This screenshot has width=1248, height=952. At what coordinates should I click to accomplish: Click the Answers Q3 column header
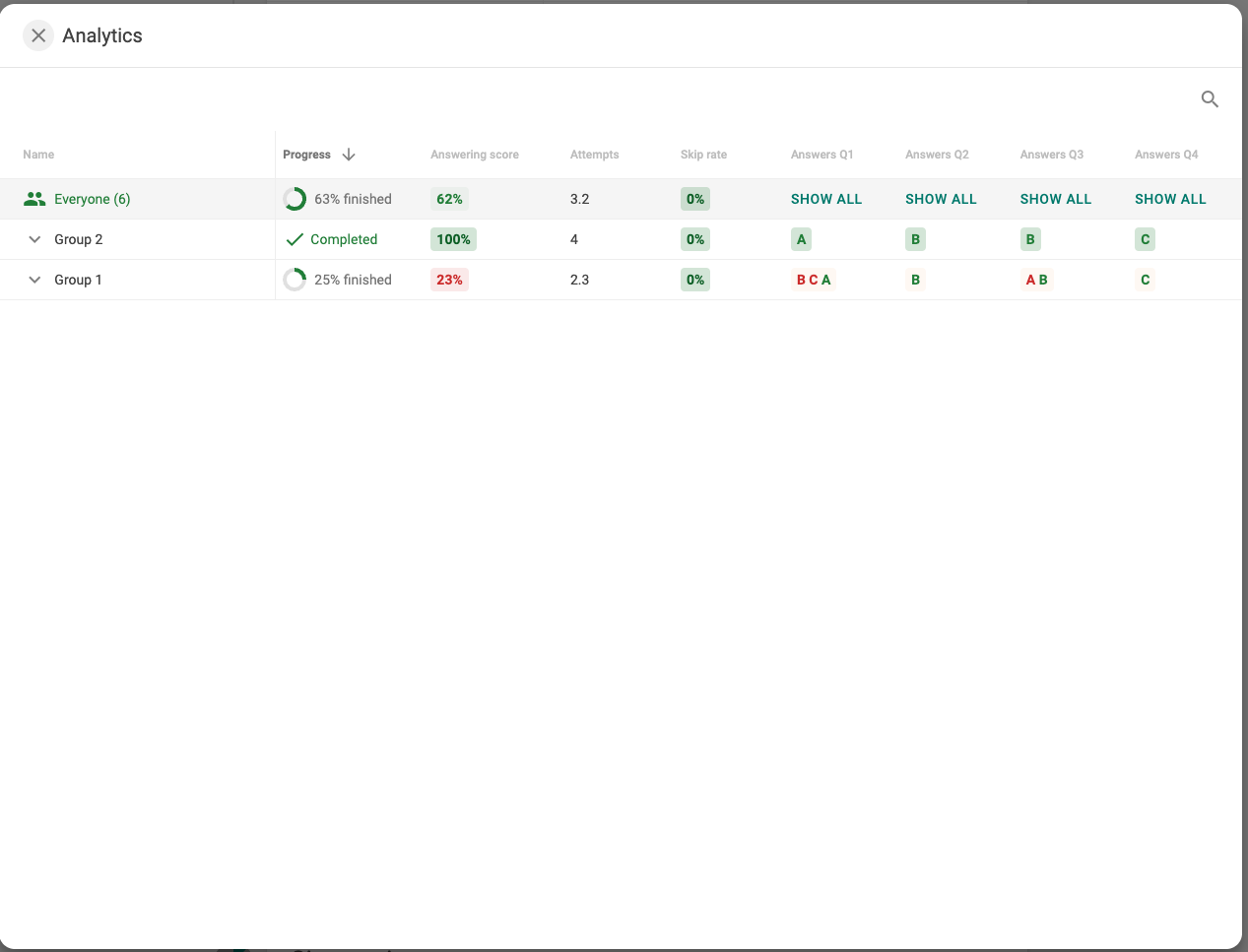pyautogui.click(x=1052, y=155)
